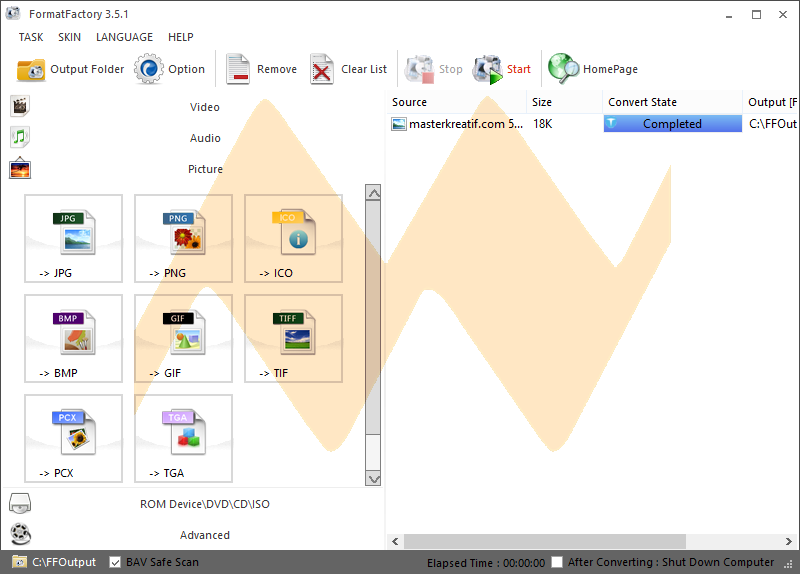This screenshot has height=574, width=800.
Task: Click the format list scroll up arrow
Action: [x=373, y=193]
